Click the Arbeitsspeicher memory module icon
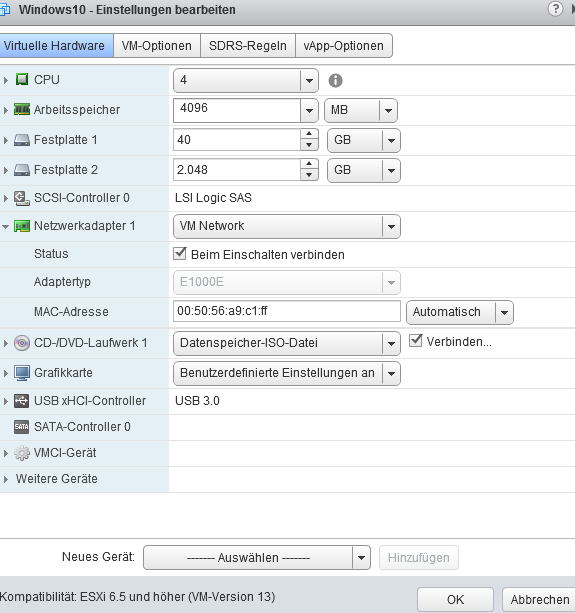The image size is (575, 613). click(22, 109)
